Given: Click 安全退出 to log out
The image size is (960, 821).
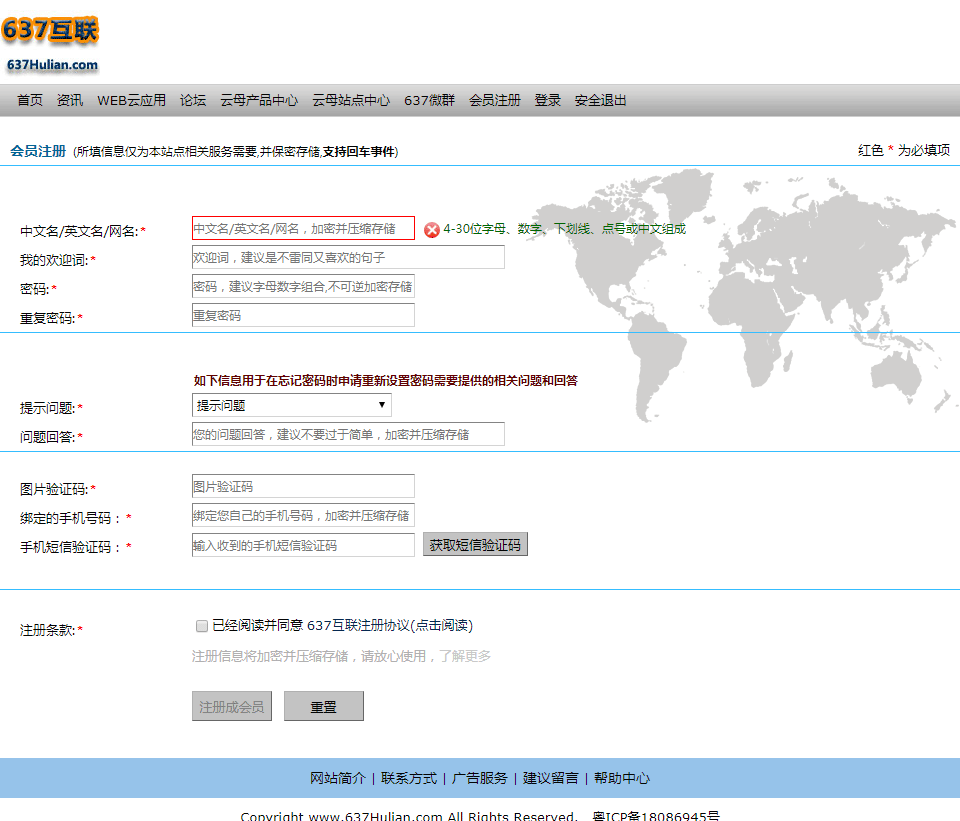Looking at the screenshot, I should tap(600, 100).
